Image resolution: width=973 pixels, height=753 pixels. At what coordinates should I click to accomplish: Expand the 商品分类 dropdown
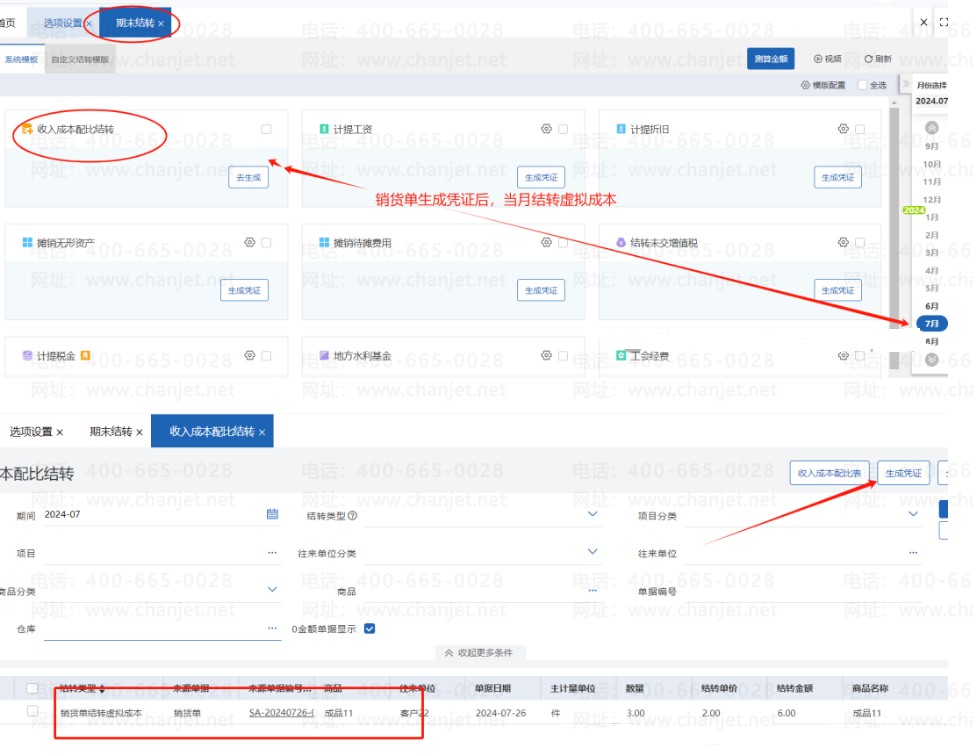tap(272, 590)
